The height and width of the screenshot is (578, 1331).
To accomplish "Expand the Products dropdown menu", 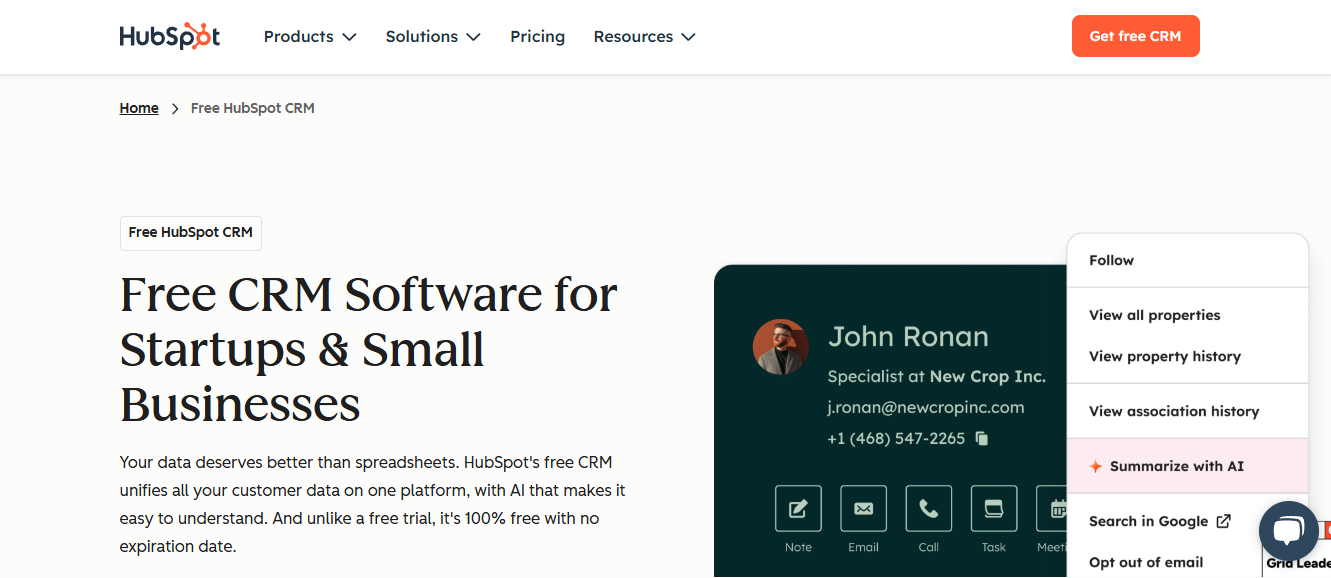I will (x=310, y=36).
